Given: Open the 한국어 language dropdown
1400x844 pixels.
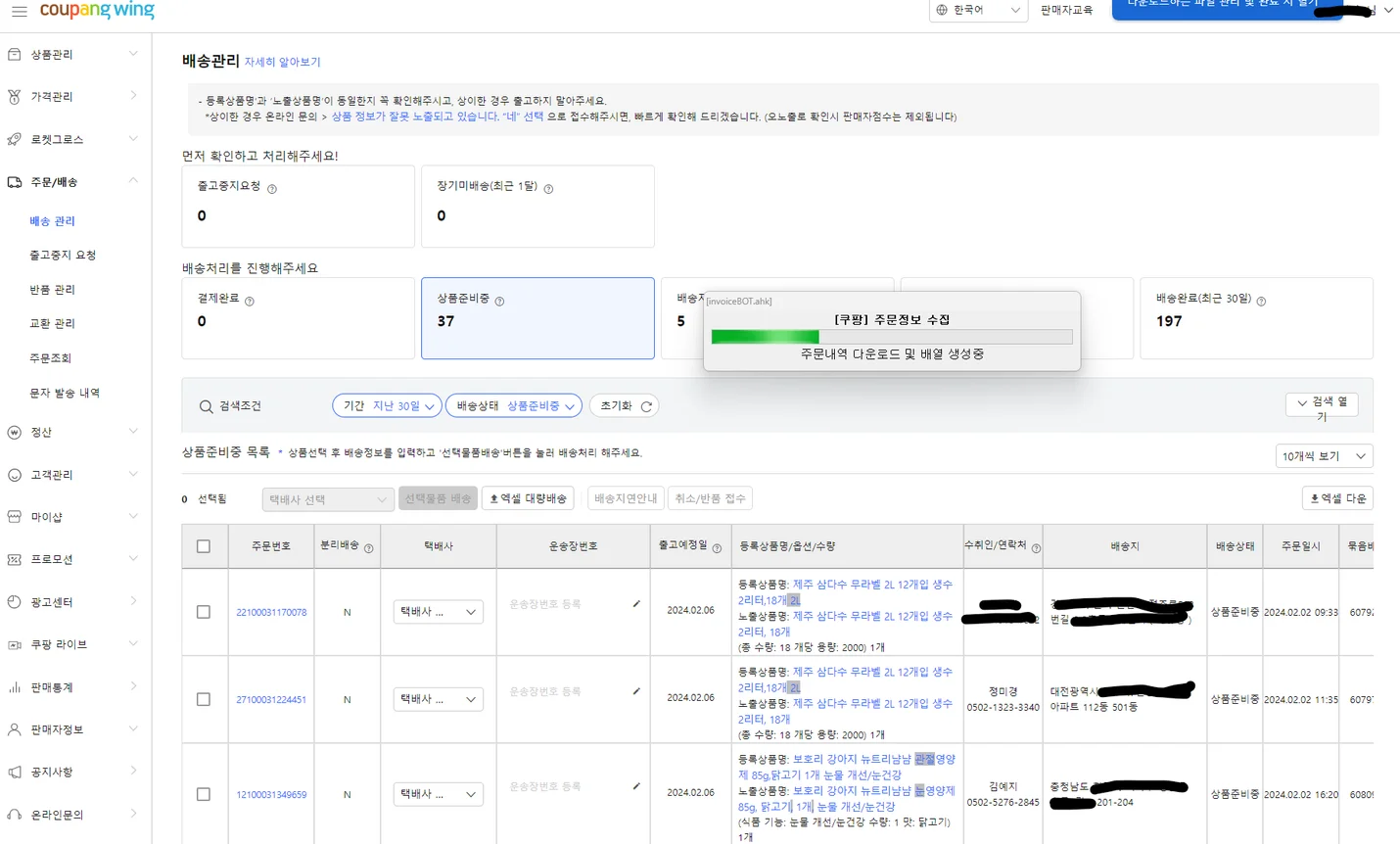Looking at the screenshot, I should point(978,10).
